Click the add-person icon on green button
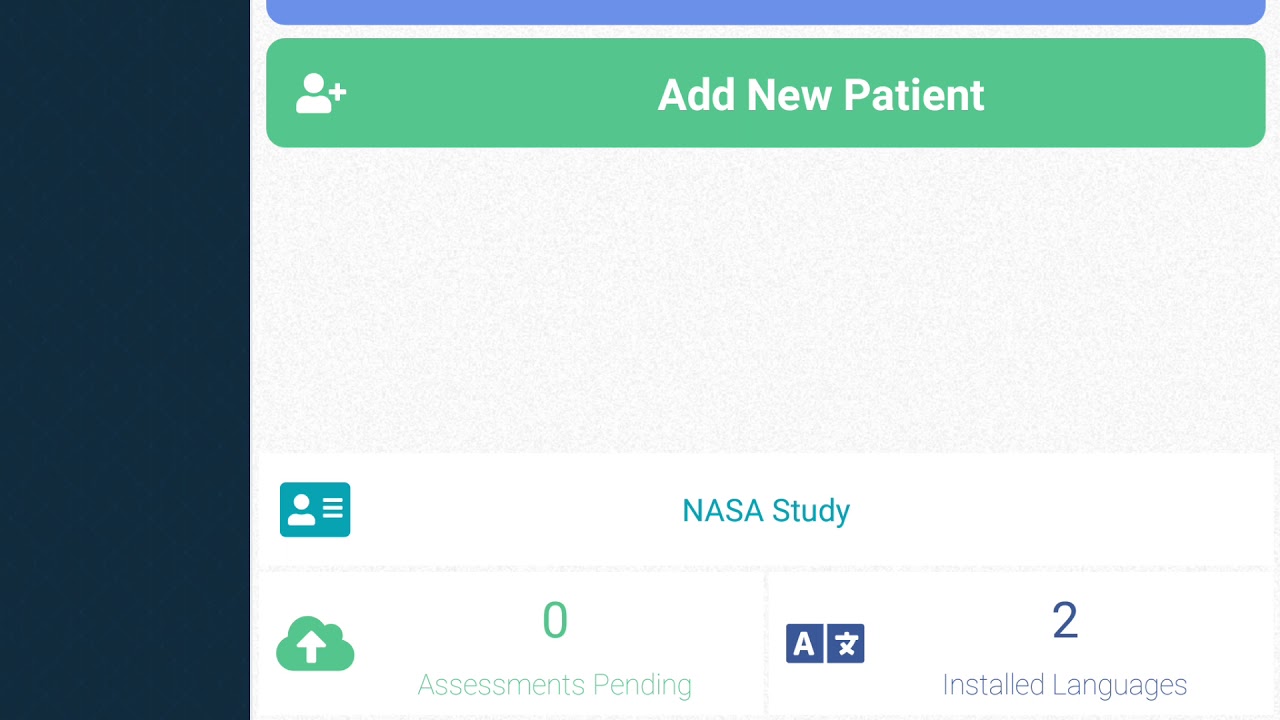1280x720 pixels. [321, 94]
